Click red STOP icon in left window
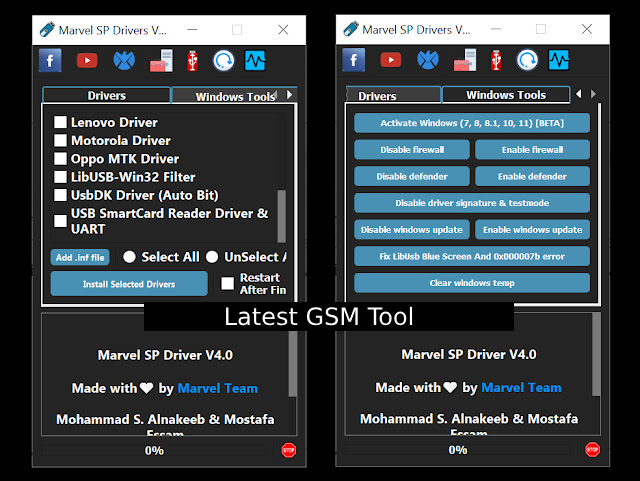The height and width of the screenshot is (481, 640). [x=289, y=450]
